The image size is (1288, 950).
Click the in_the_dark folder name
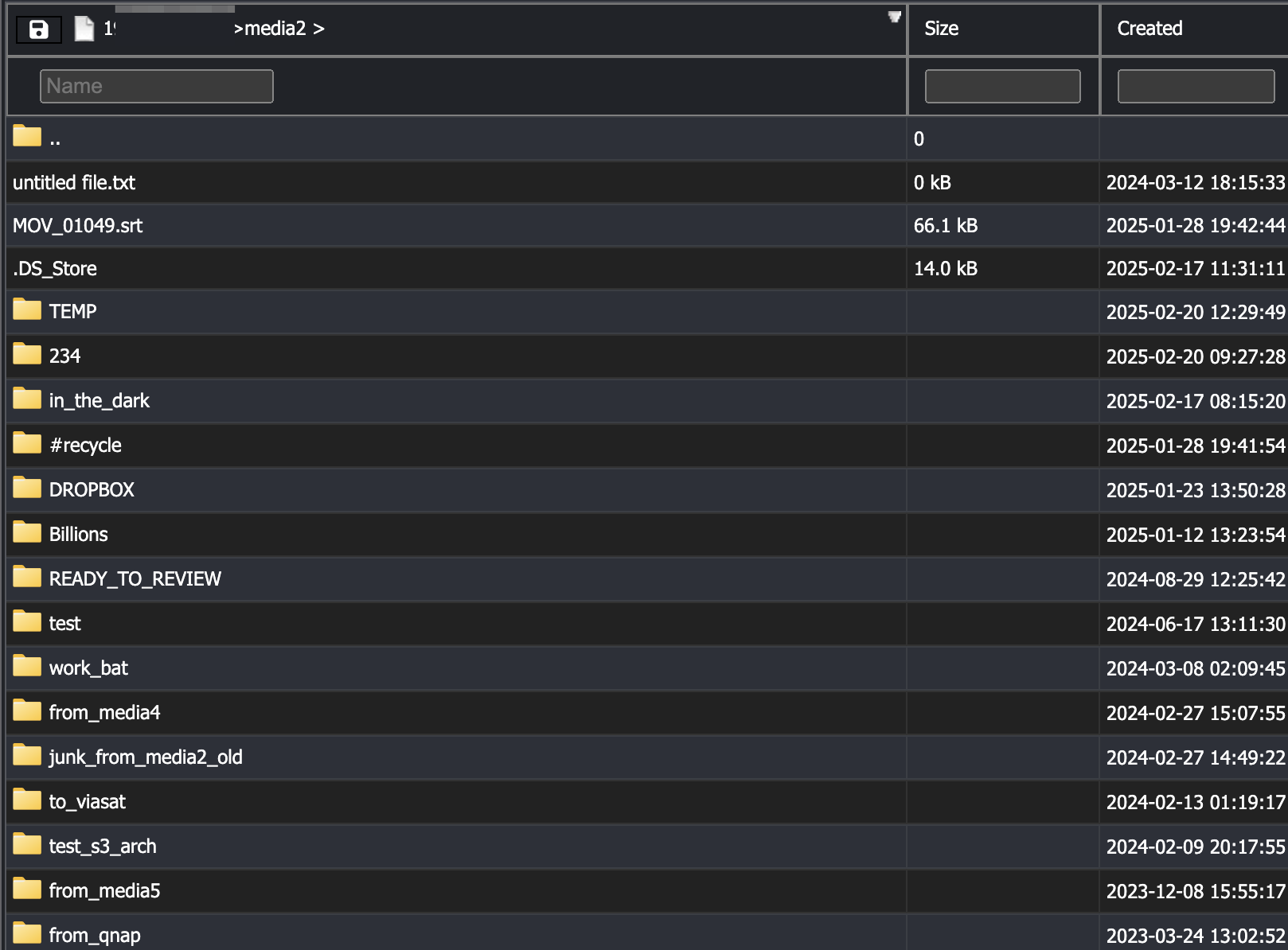100,400
